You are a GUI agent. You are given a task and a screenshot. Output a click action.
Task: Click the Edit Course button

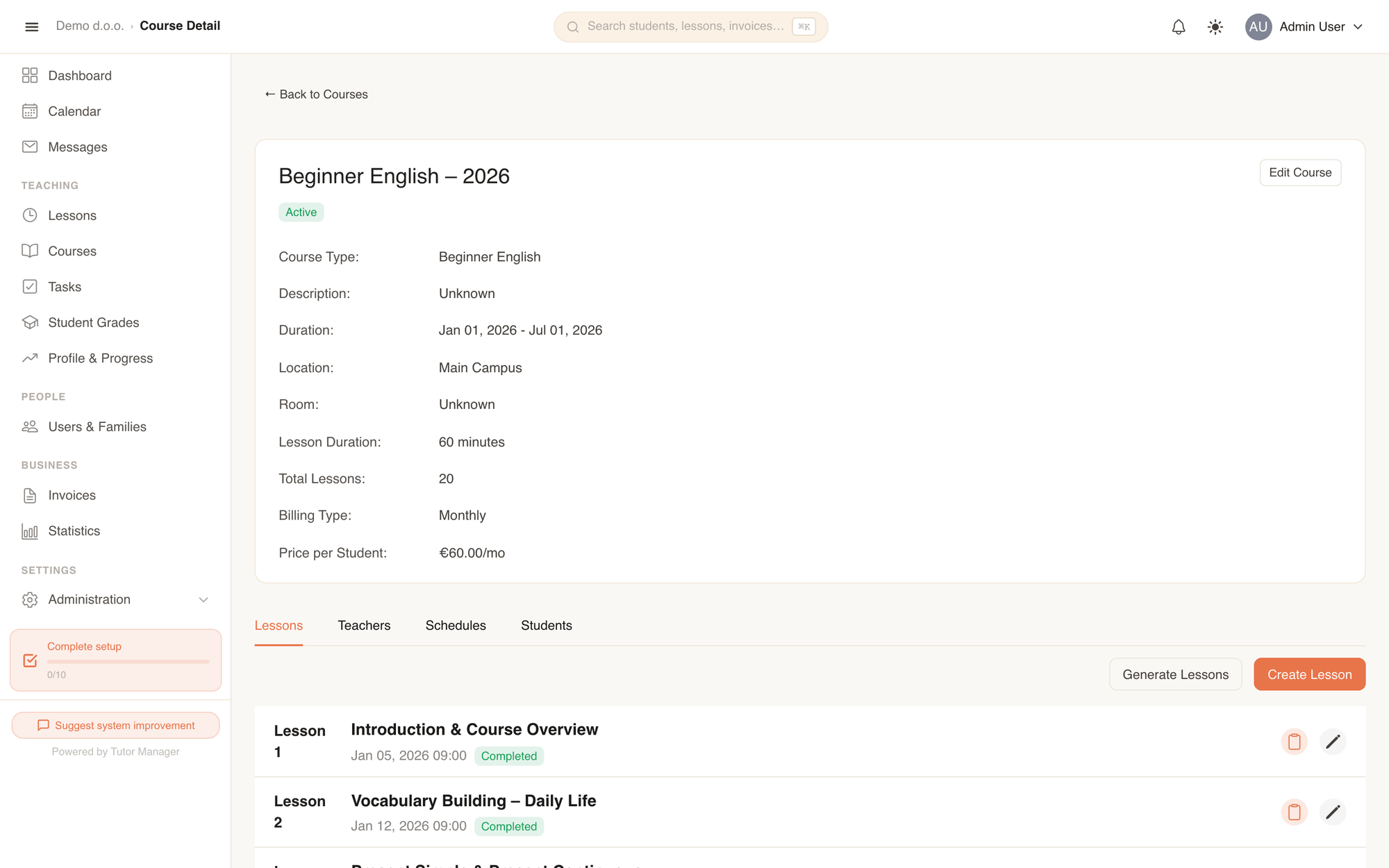[1300, 172]
